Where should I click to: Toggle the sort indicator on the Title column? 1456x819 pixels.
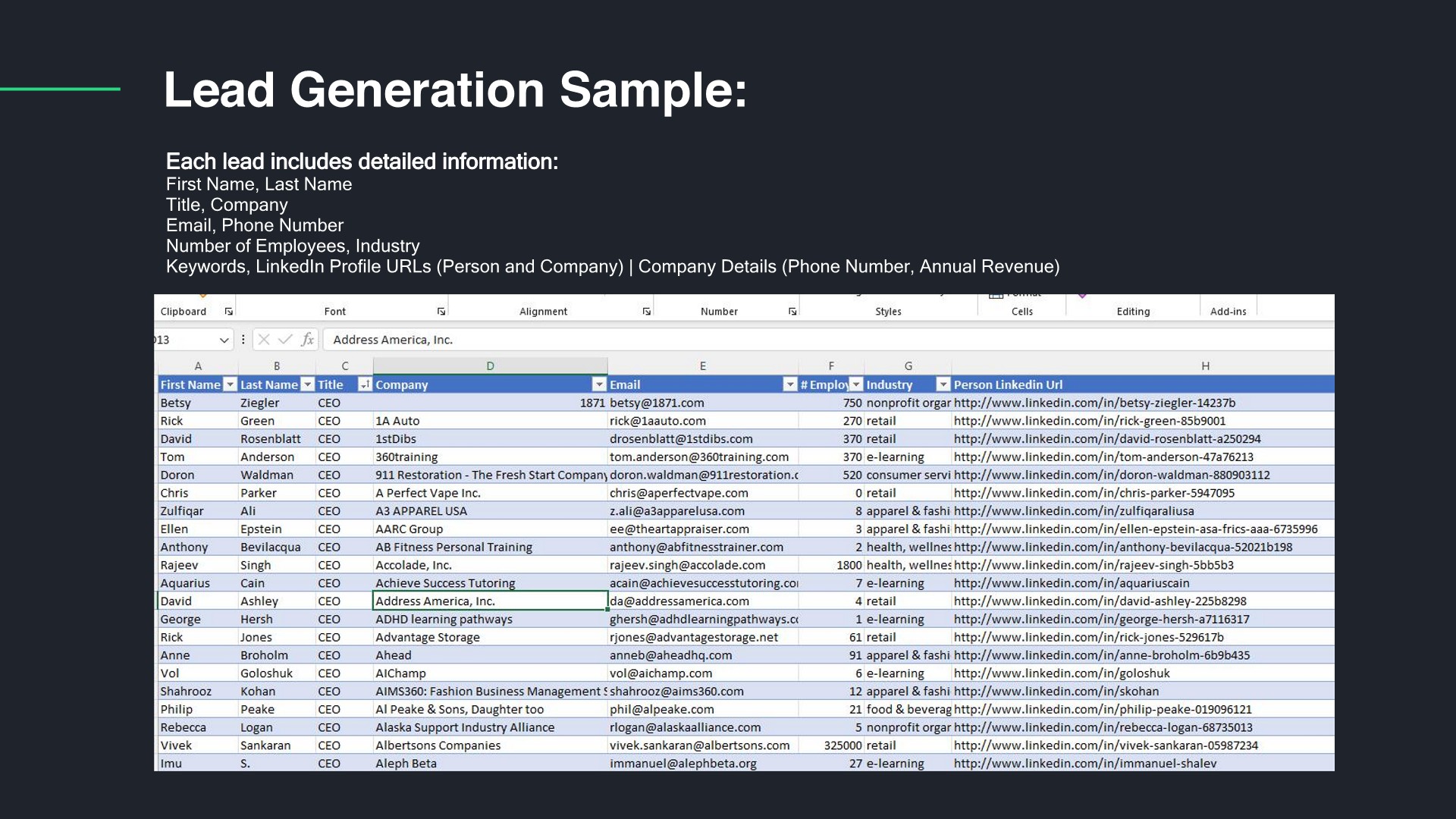pos(365,384)
